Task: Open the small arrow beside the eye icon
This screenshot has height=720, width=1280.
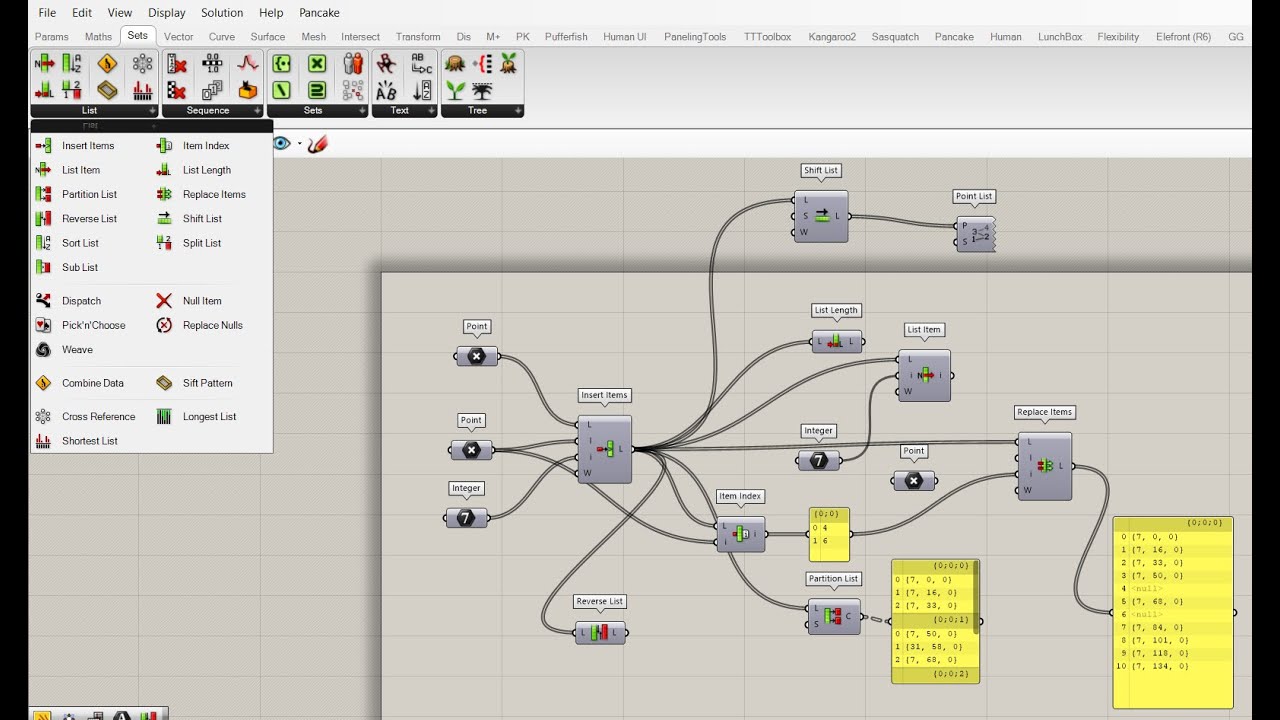Action: coord(299,144)
